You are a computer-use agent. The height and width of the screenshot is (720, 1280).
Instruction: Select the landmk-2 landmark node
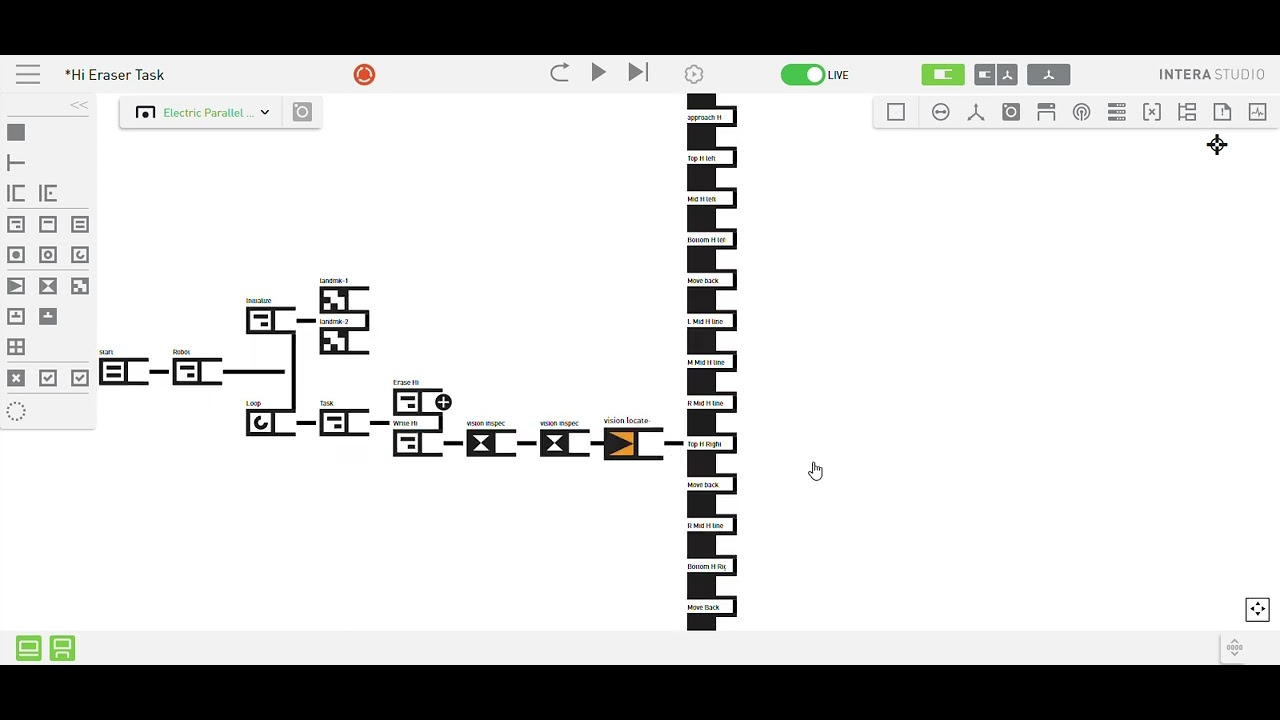pos(344,340)
